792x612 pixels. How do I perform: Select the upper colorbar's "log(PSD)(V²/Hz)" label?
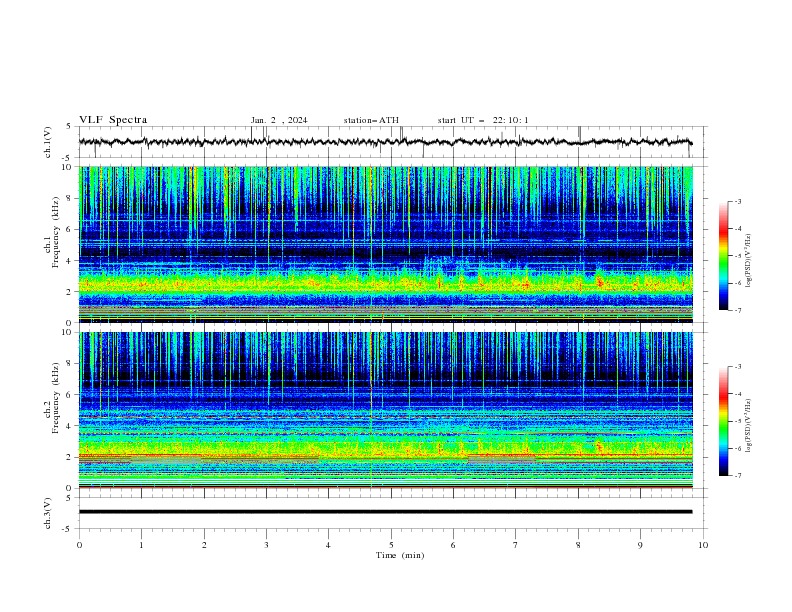pyautogui.click(x=749, y=261)
